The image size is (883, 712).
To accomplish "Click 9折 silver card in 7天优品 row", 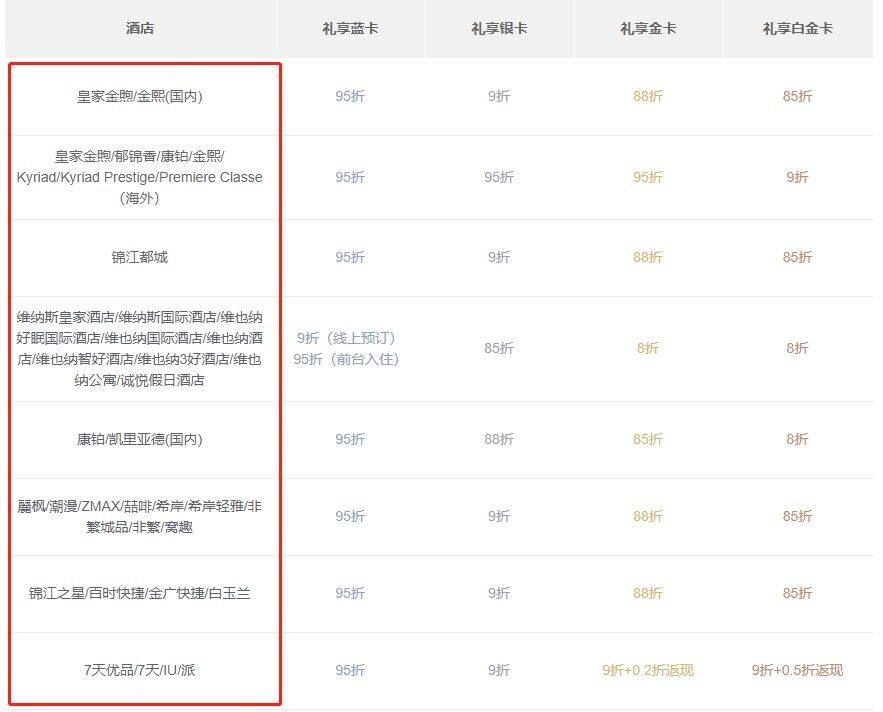I will coord(499,670).
